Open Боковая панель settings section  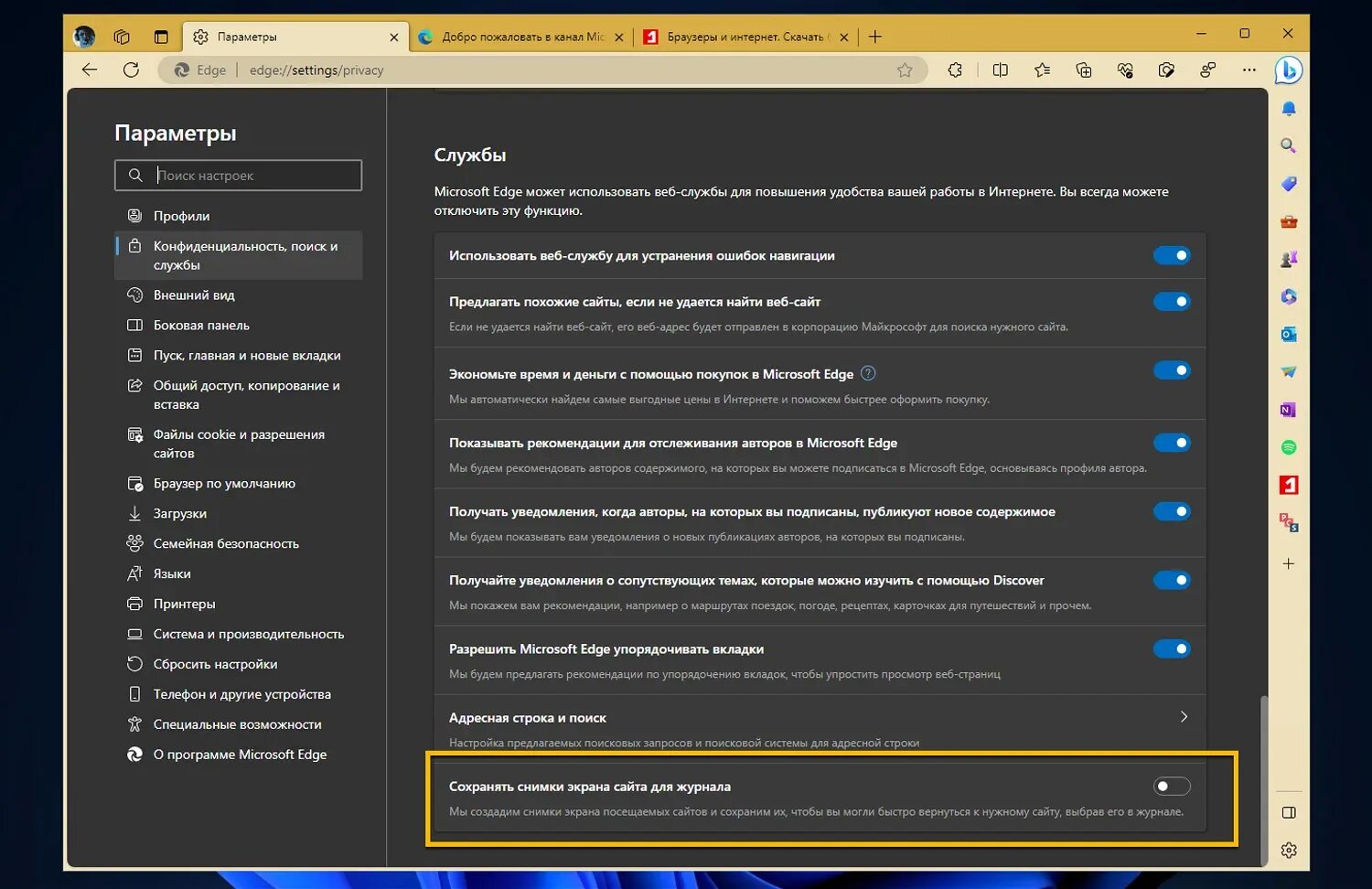(x=239, y=325)
